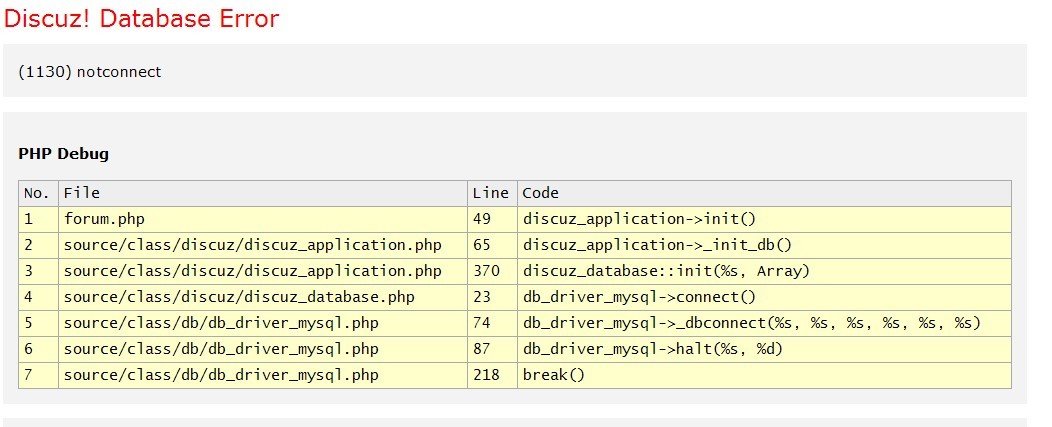The image size is (1052, 427).
Task: Click the 'discuz_database::init(%s, Array)' code cell
Action: tap(764, 271)
